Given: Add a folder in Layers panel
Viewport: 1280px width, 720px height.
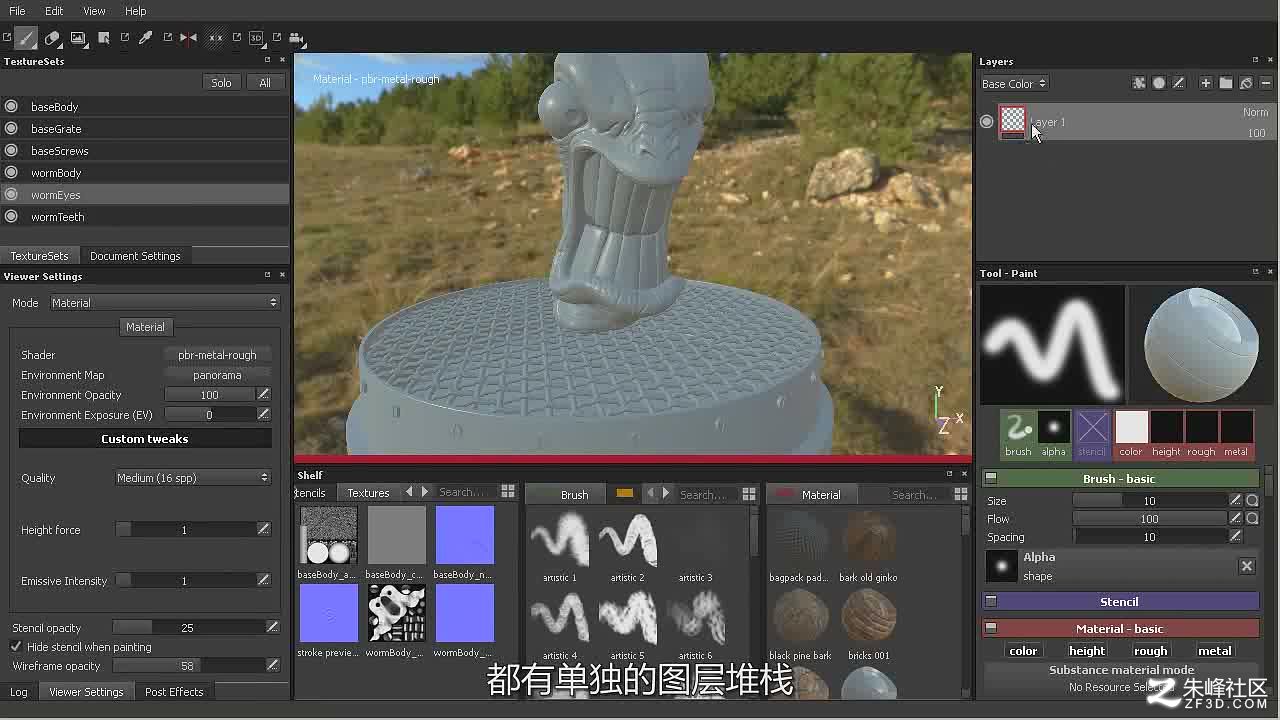Looking at the screenshot, I should [1226, 83].
